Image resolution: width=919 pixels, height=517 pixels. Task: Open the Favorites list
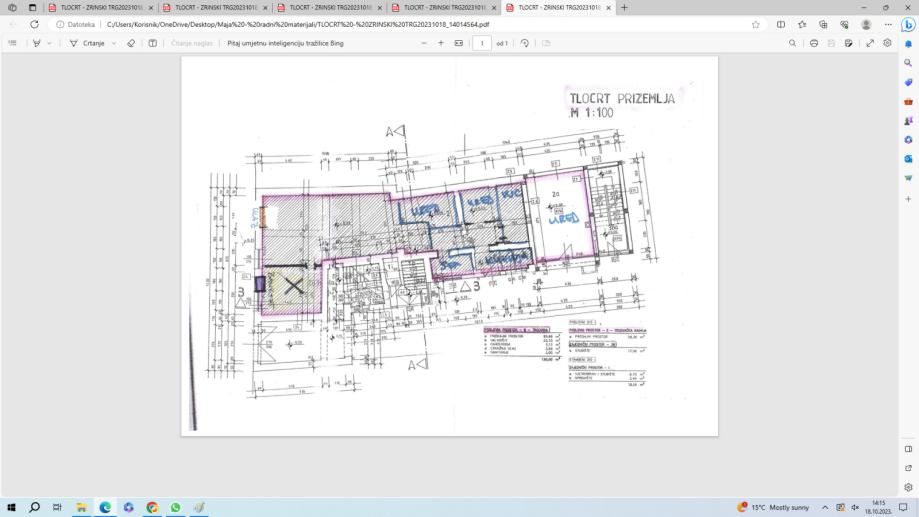point(802,25)
